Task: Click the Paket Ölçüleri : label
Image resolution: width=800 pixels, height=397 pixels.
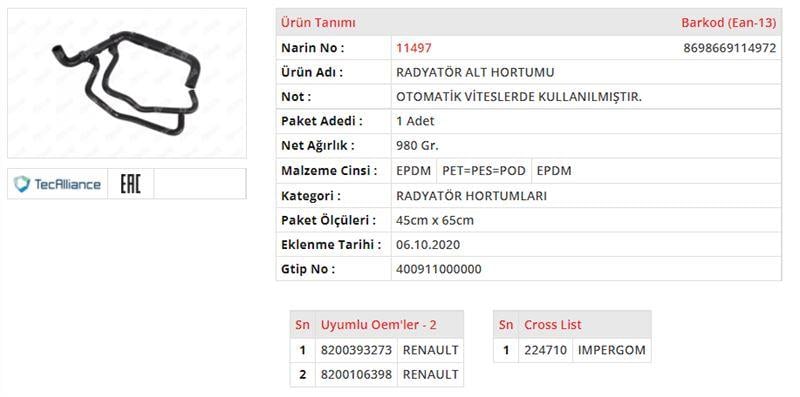Action: tap(329, 220)
